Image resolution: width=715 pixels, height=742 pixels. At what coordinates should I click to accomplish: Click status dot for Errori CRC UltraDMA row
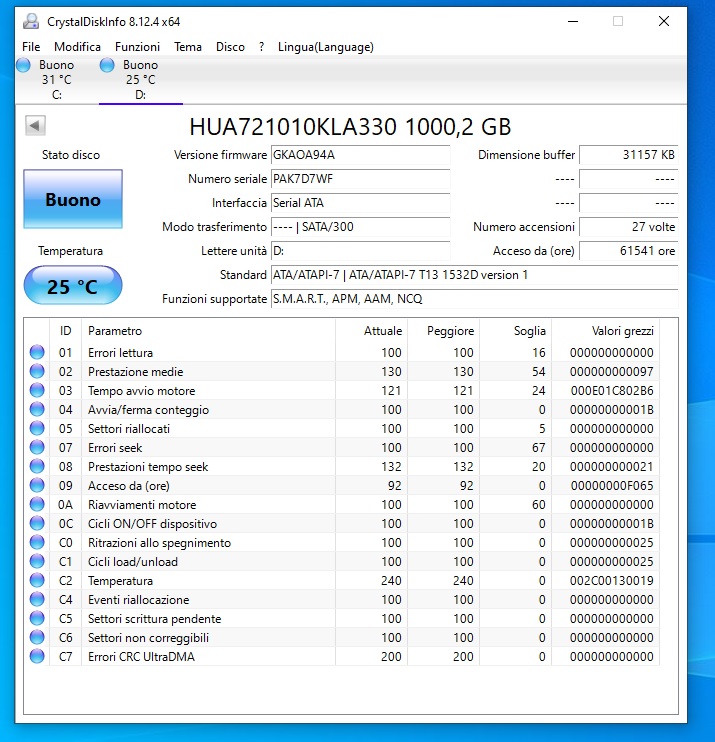point(37,656)
